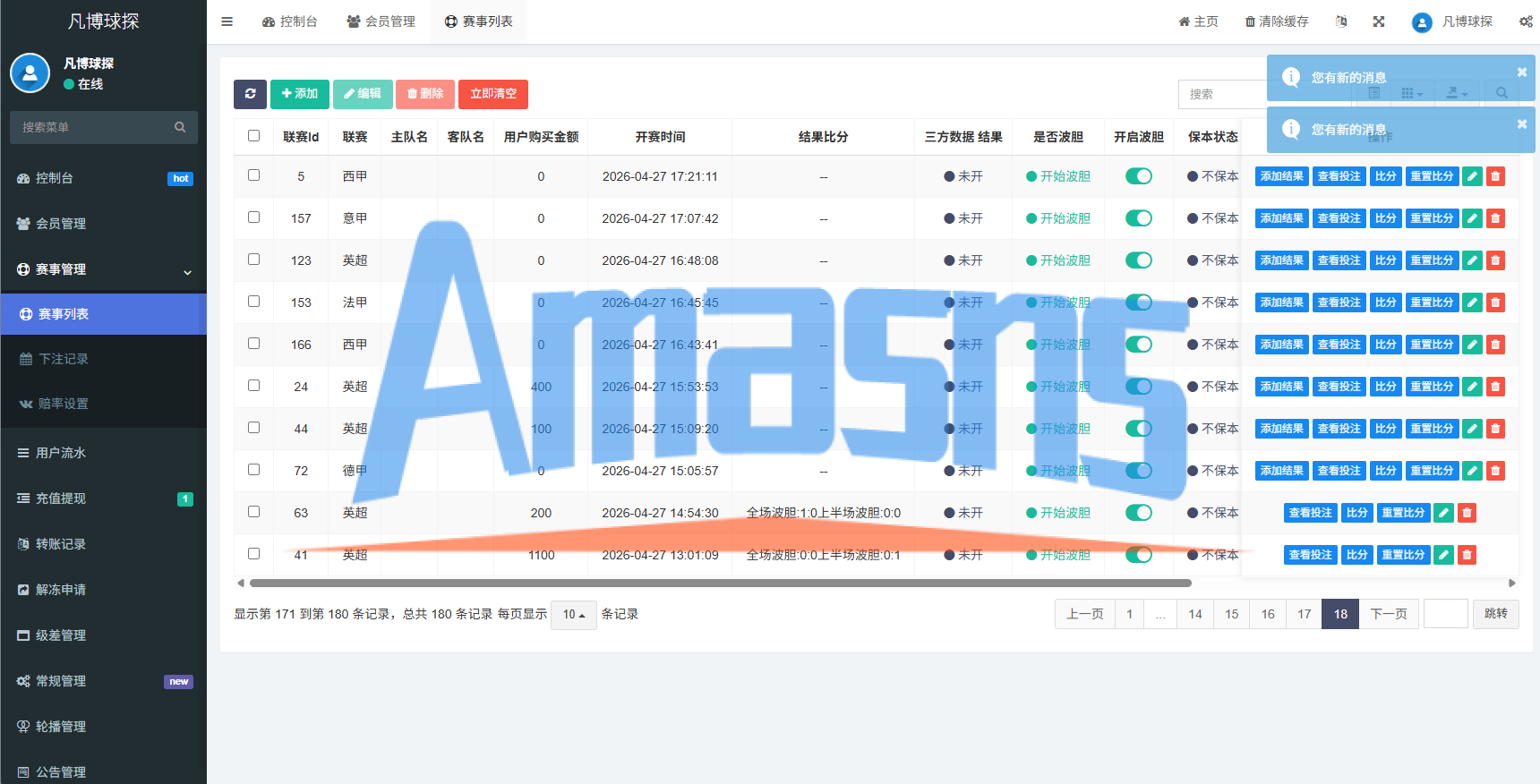This screenshot has height=784, width=1540.
Task: Close the first new message notification
Action: pos(1522,72)
